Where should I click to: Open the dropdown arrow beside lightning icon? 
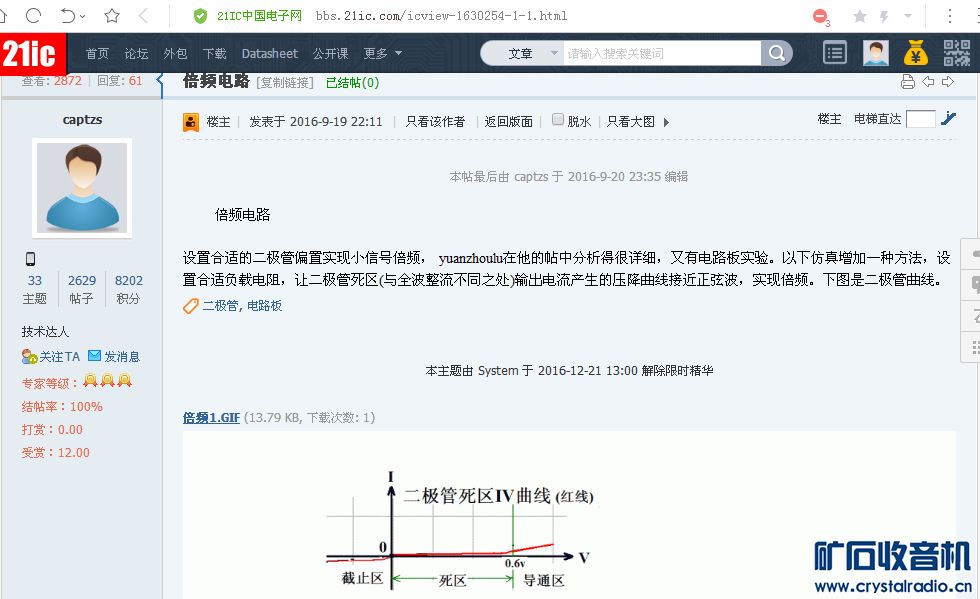click(x=908, y=16)
